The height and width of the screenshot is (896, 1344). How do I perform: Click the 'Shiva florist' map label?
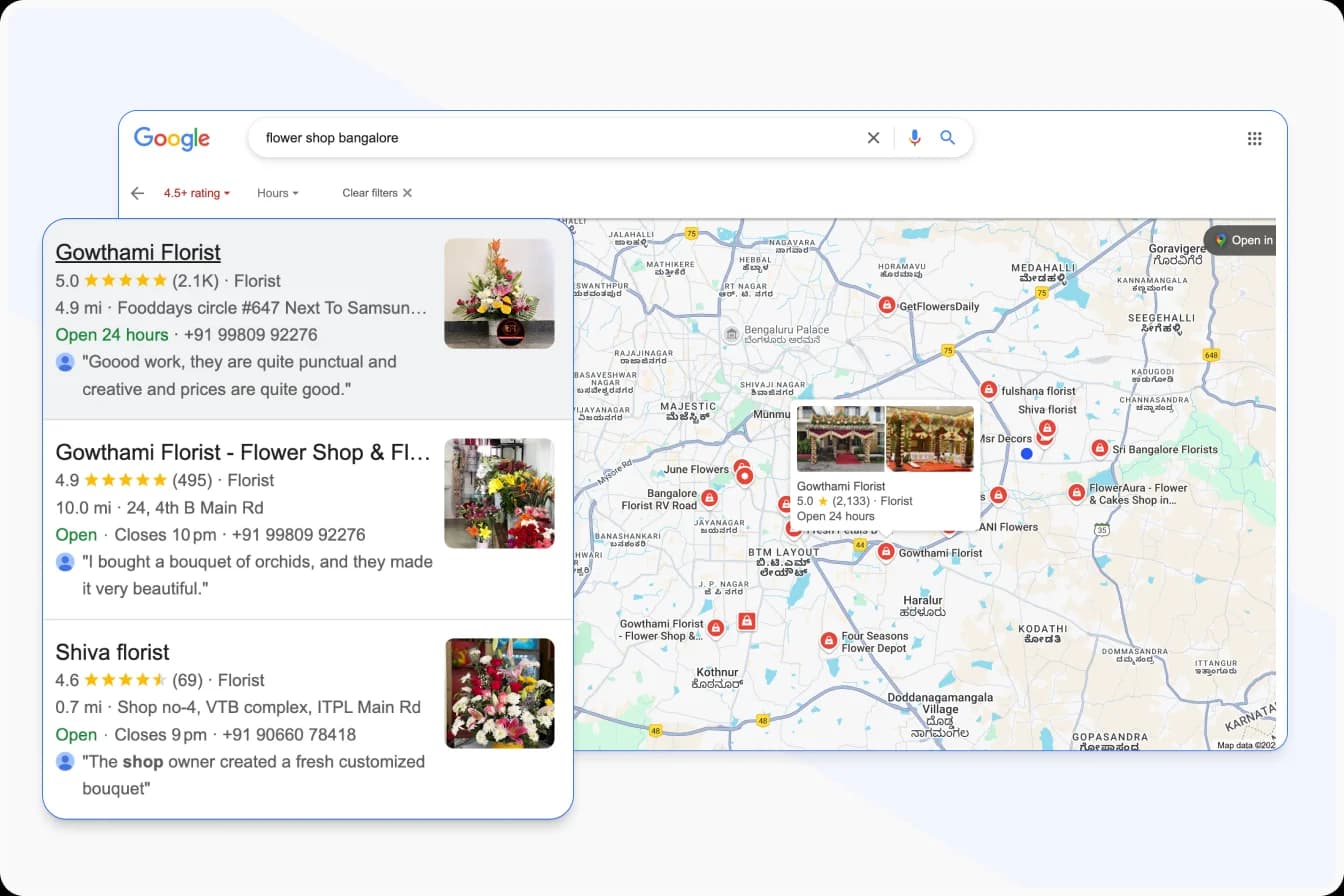point(1047,409)
